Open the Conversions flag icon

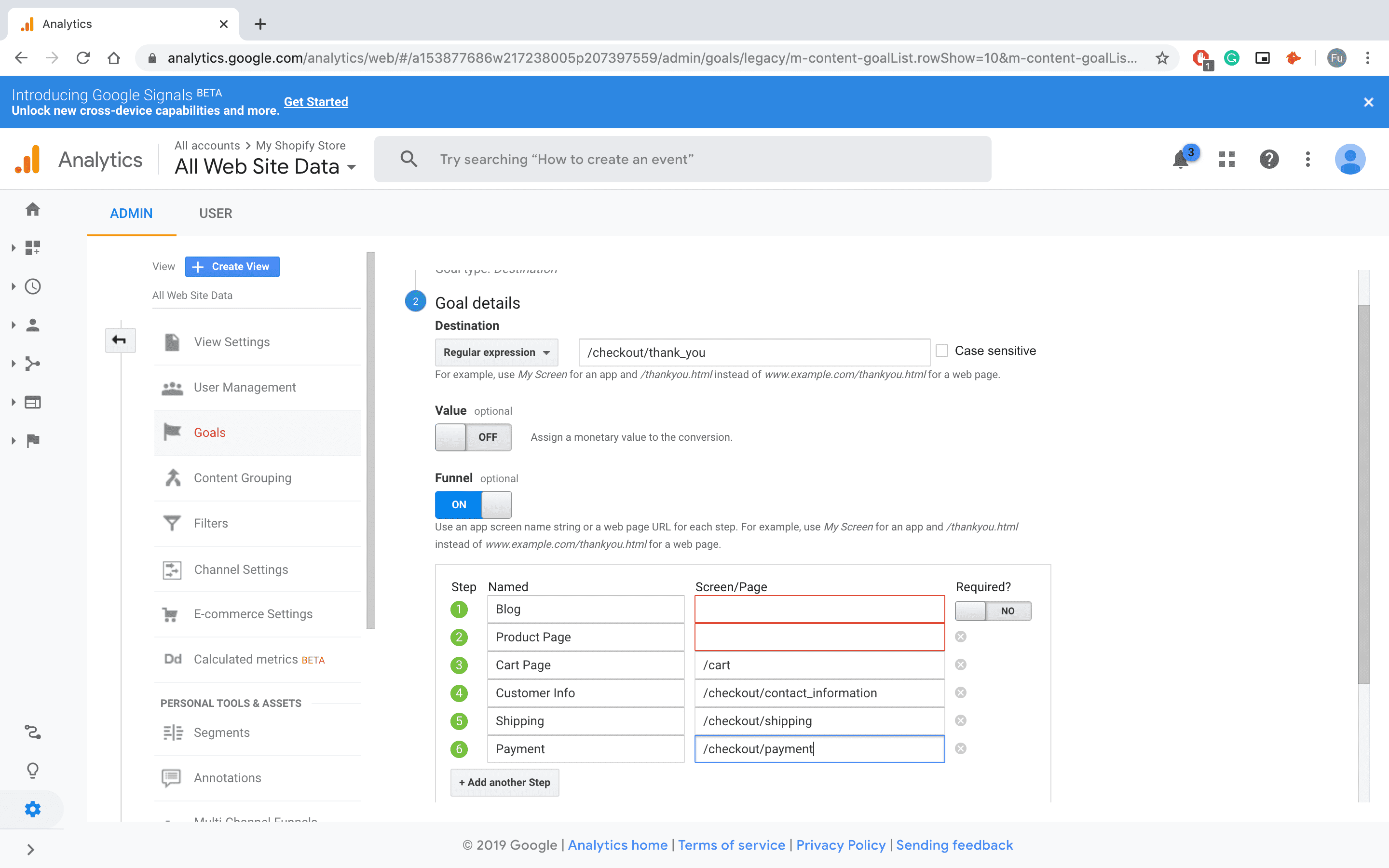33,440
